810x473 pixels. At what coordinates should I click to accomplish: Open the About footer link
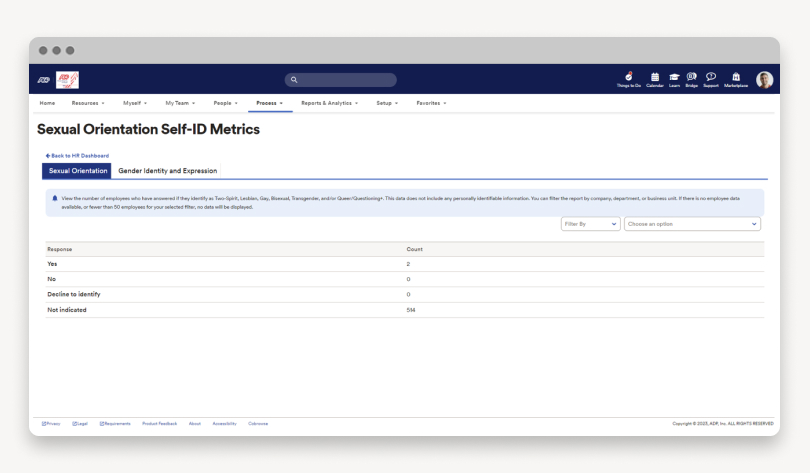tap(195, 423)
